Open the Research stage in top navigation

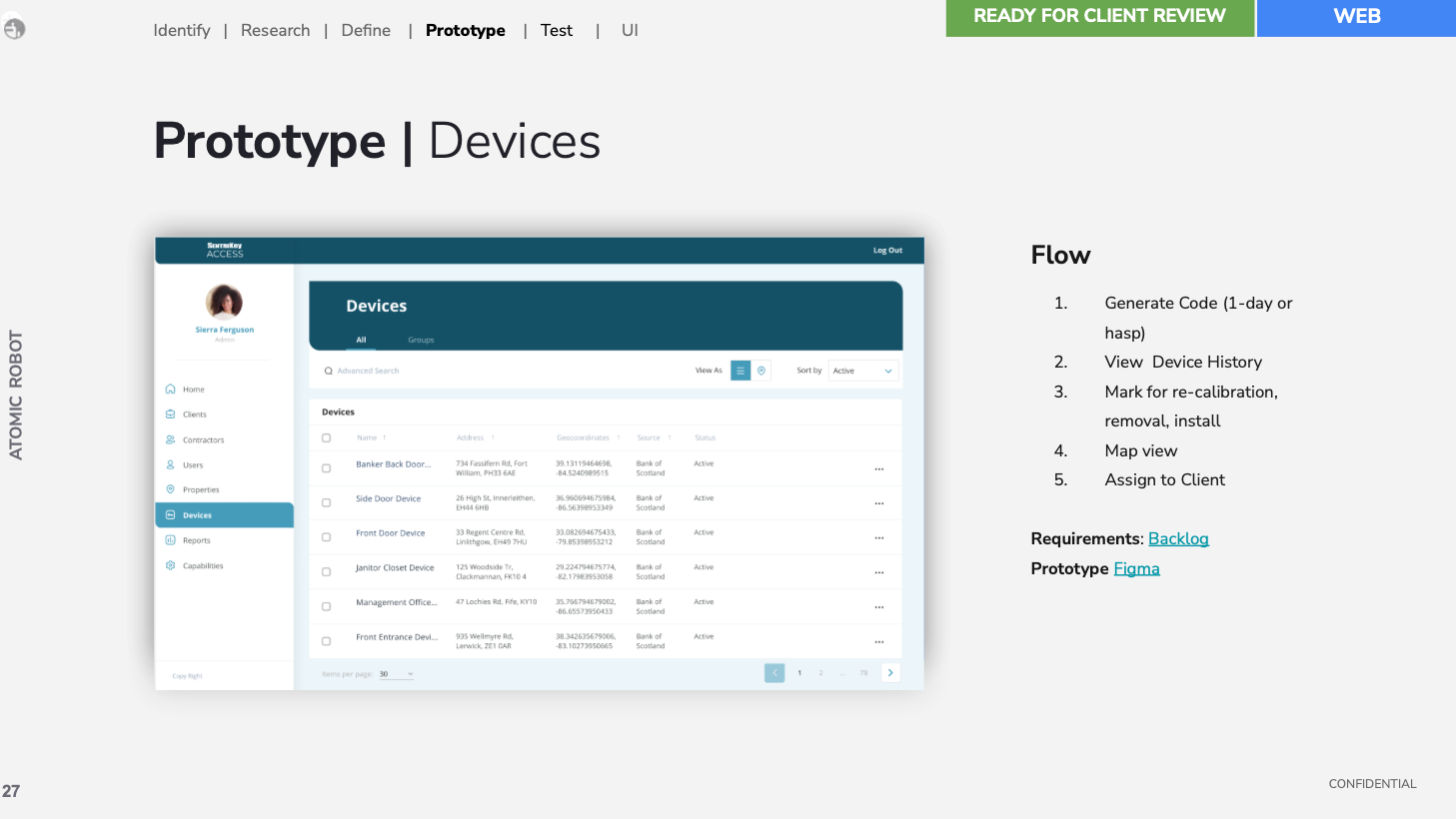click(x=276, y=30)
